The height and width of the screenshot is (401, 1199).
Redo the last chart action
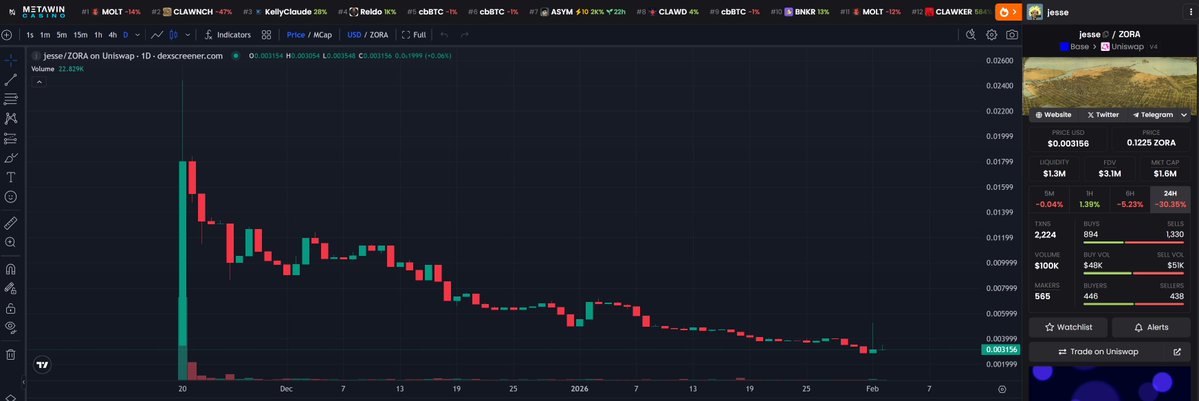pyautogui.click(x=464, y=35)
